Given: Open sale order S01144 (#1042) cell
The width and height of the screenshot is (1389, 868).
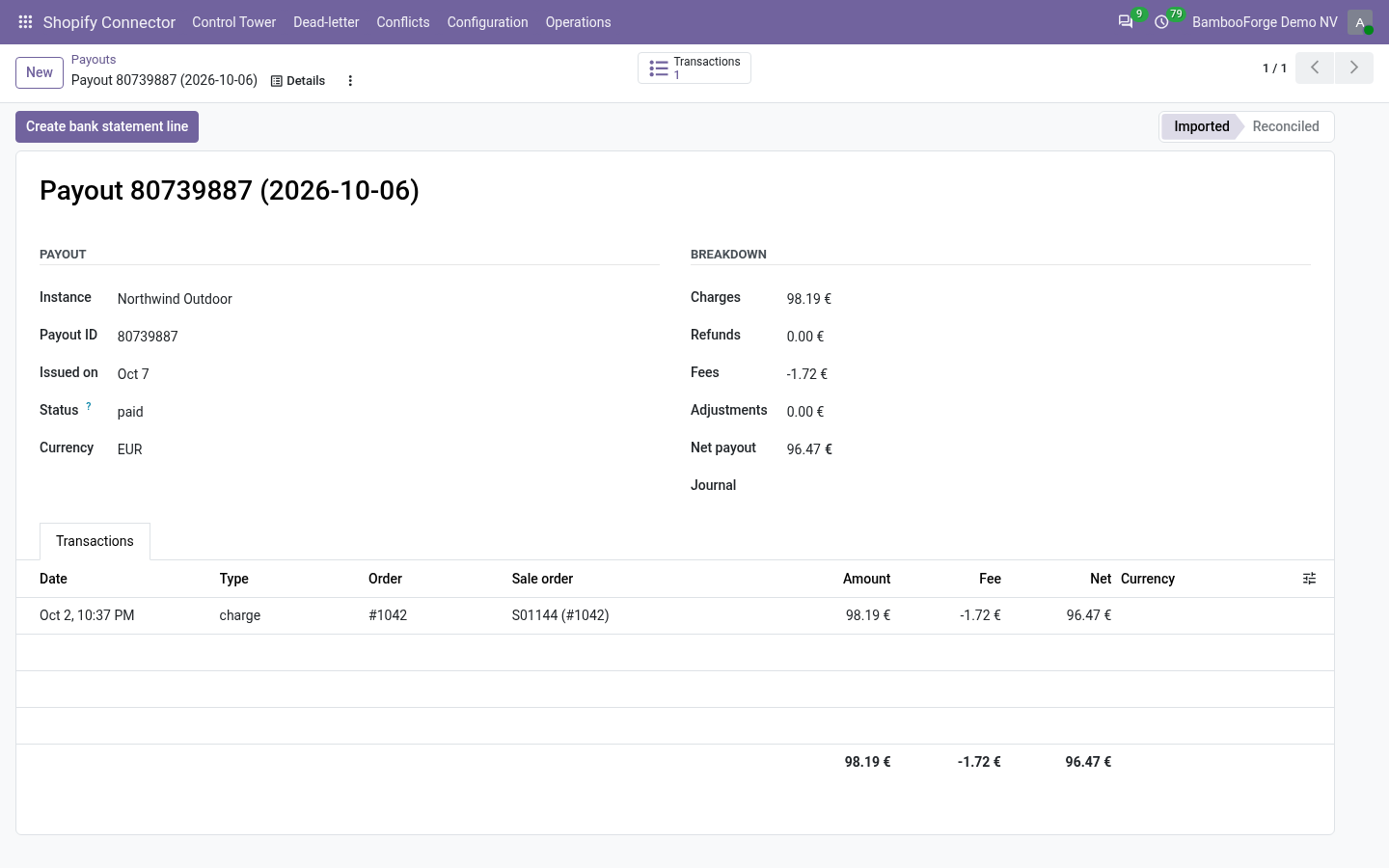Looking at the screenshot, I should click(x=560, y=615).
